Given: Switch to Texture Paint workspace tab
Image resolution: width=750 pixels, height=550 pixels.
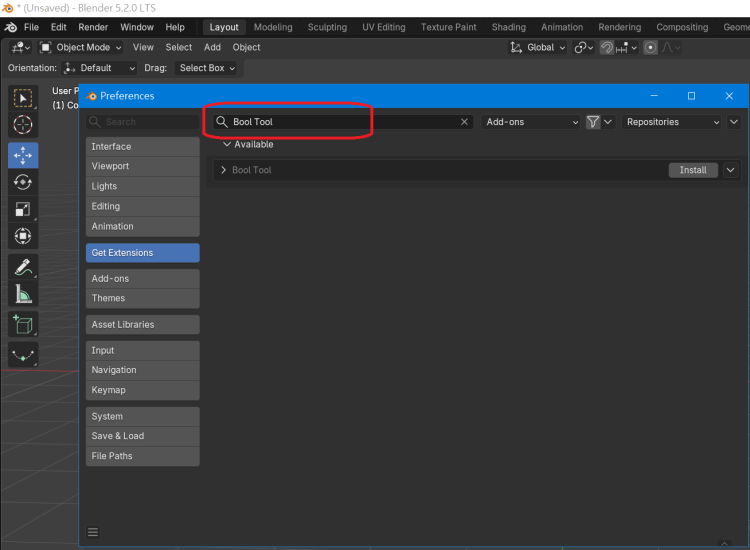Looking at the screenshot, I should click(x=449, y=27).
